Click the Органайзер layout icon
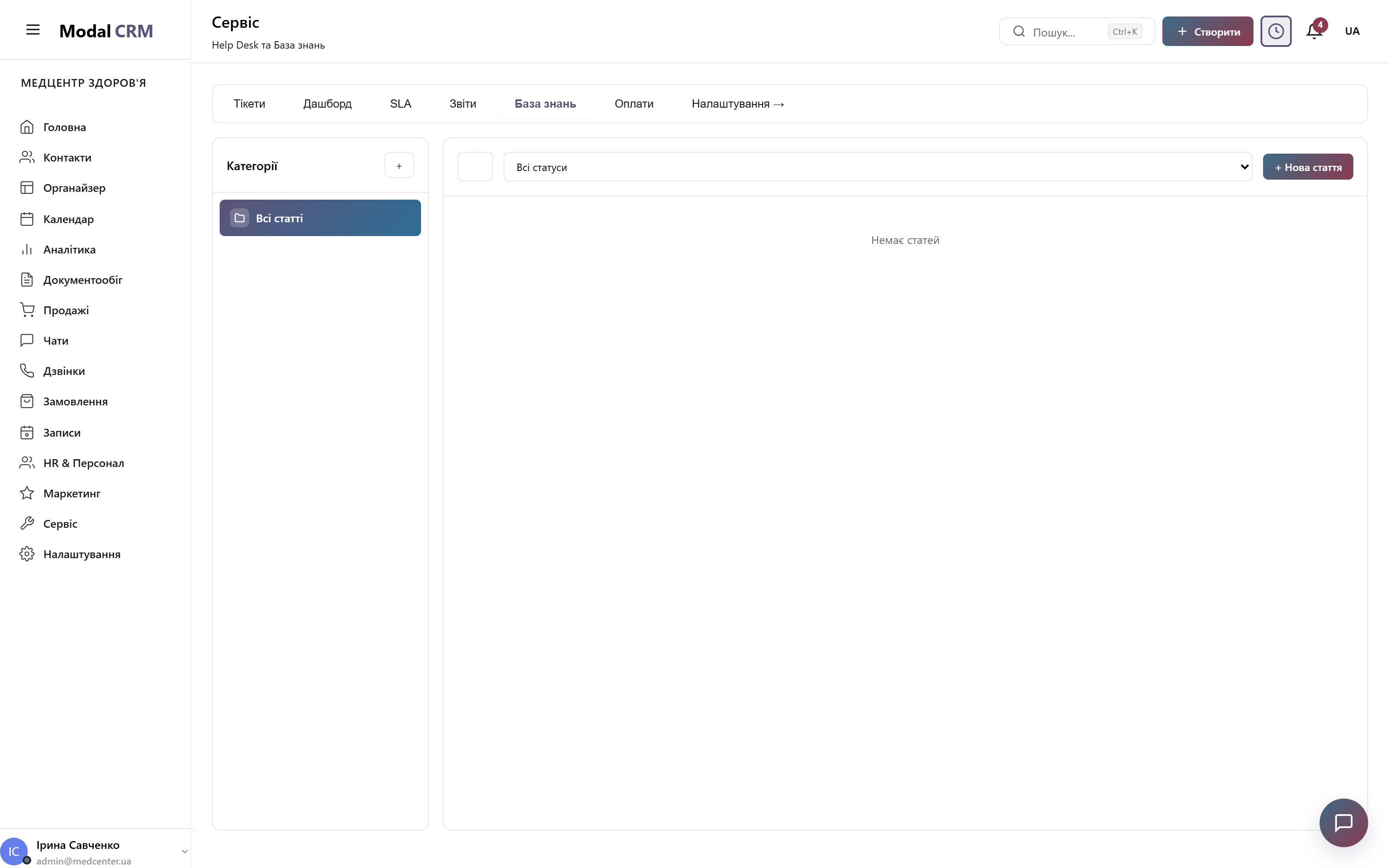The width and height of the screenshot is (1389, 868). click(27, 188)
